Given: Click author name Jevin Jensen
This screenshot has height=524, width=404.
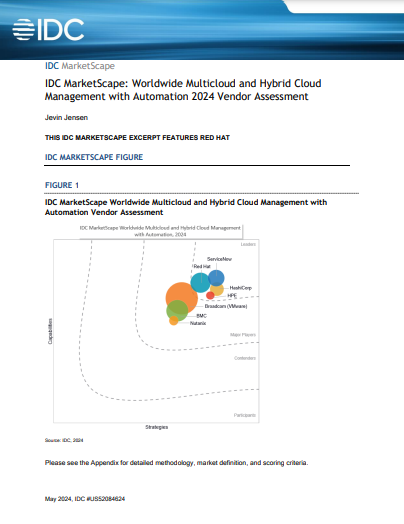Looking at the screenshot, I should (x=66, y=118).
